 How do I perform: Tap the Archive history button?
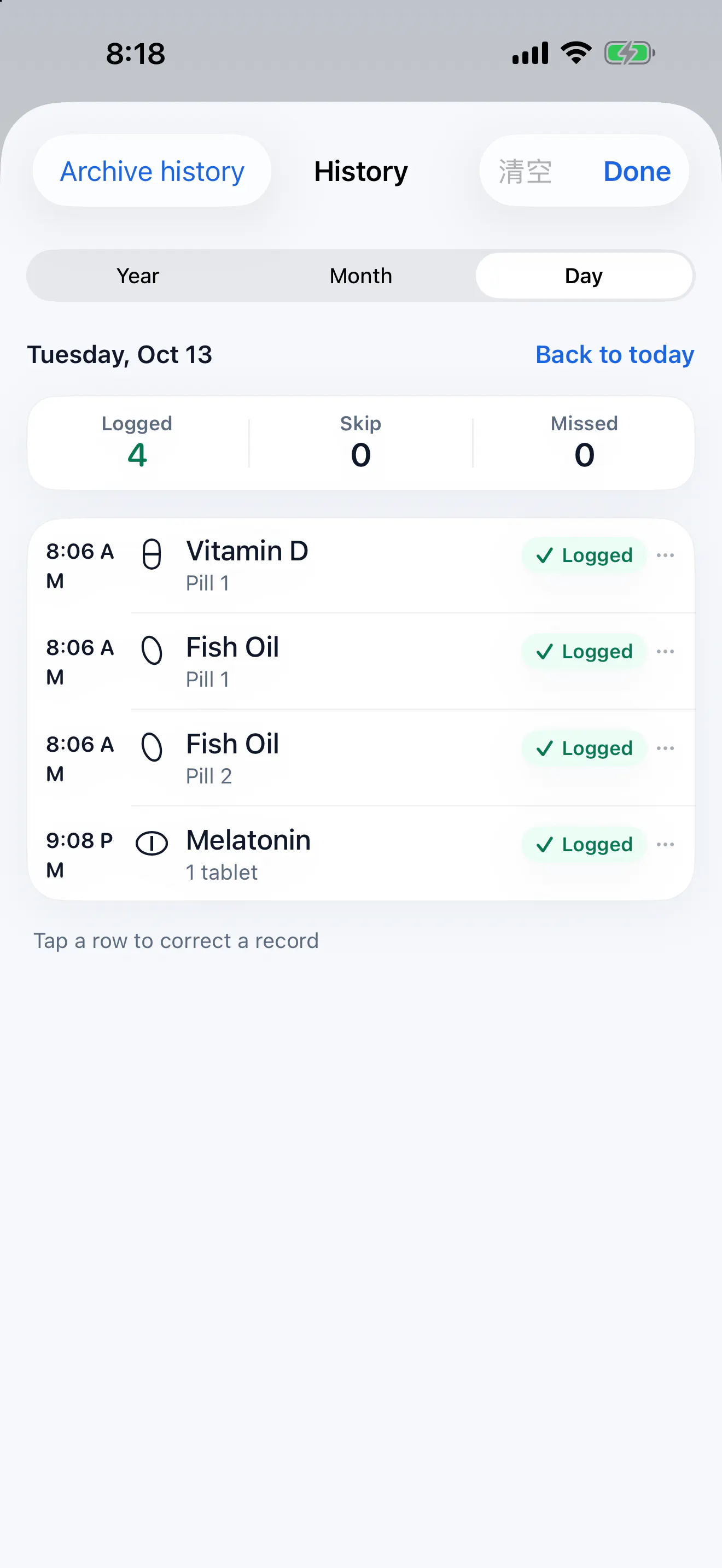(x=152, y=171)
